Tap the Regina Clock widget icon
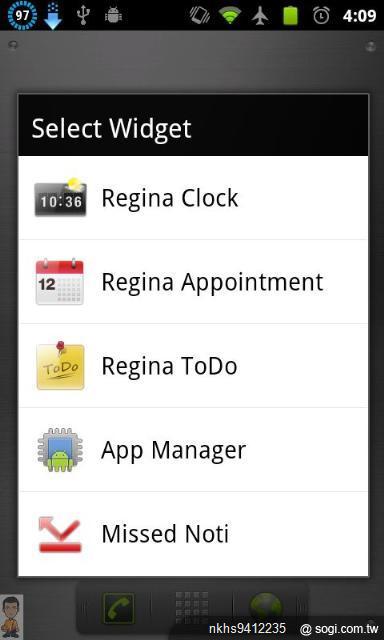The width and height of the screenshot is (384, 640). click(60, 197)
